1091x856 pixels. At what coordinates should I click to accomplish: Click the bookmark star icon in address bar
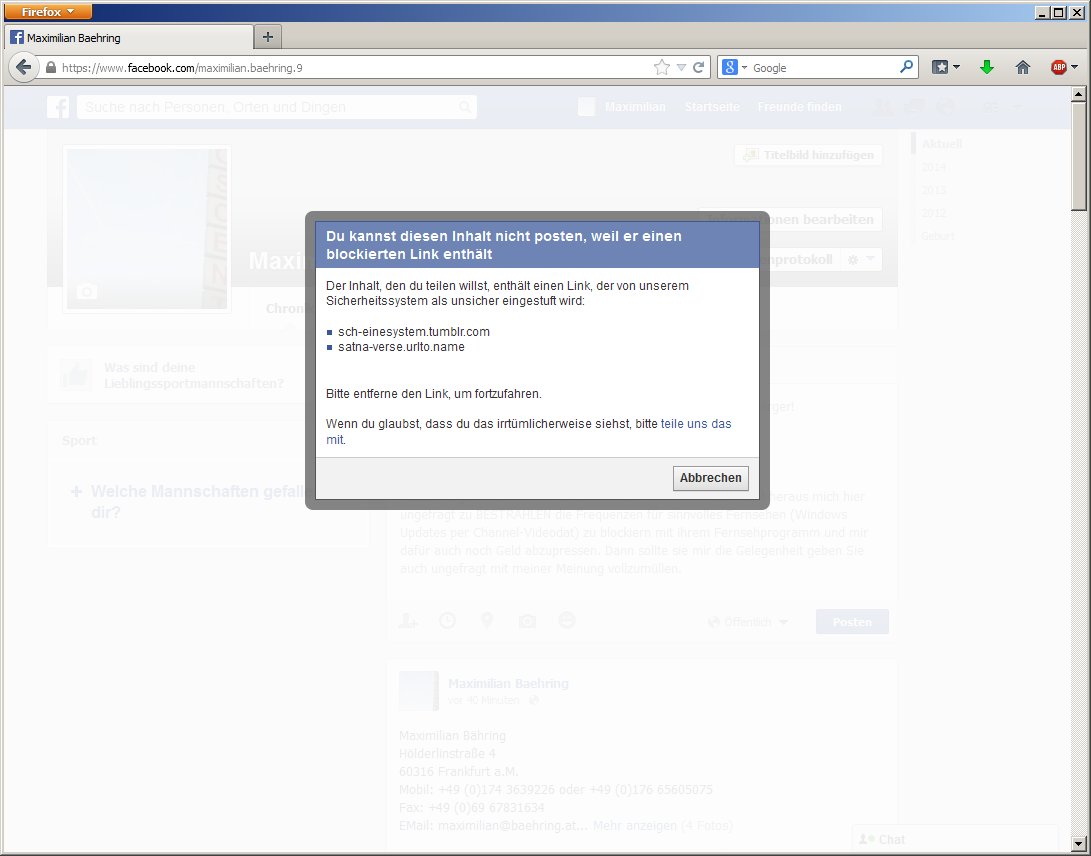[661, 67]
